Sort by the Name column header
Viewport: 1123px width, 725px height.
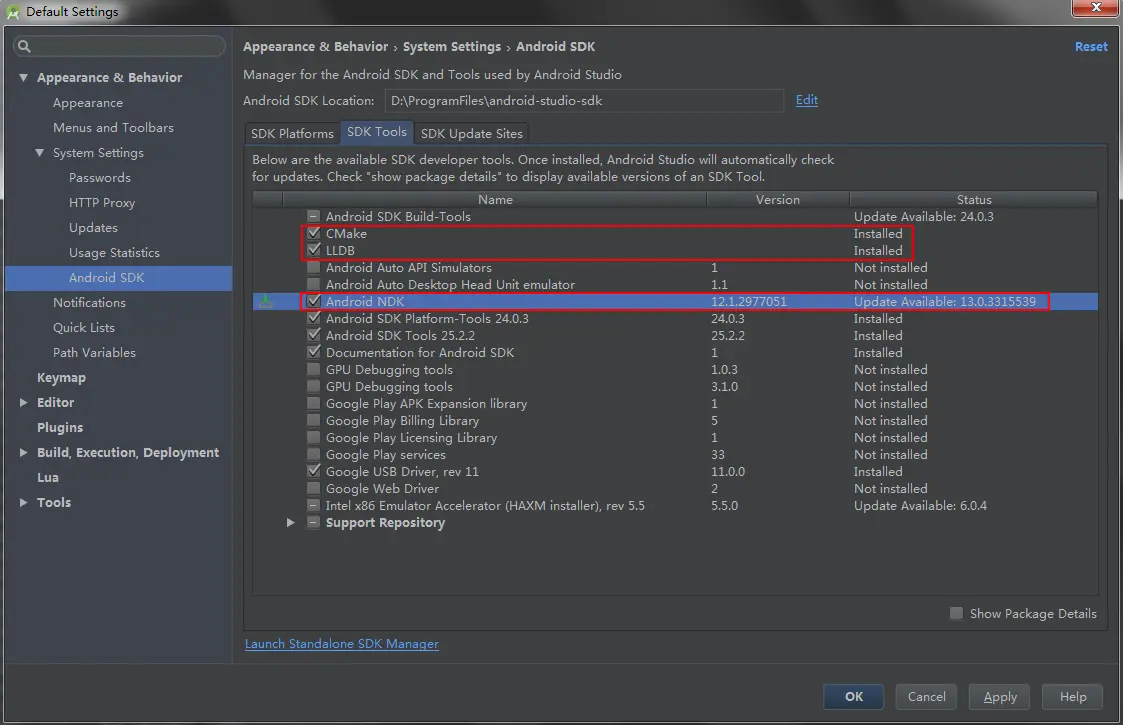tap(495, 199)
